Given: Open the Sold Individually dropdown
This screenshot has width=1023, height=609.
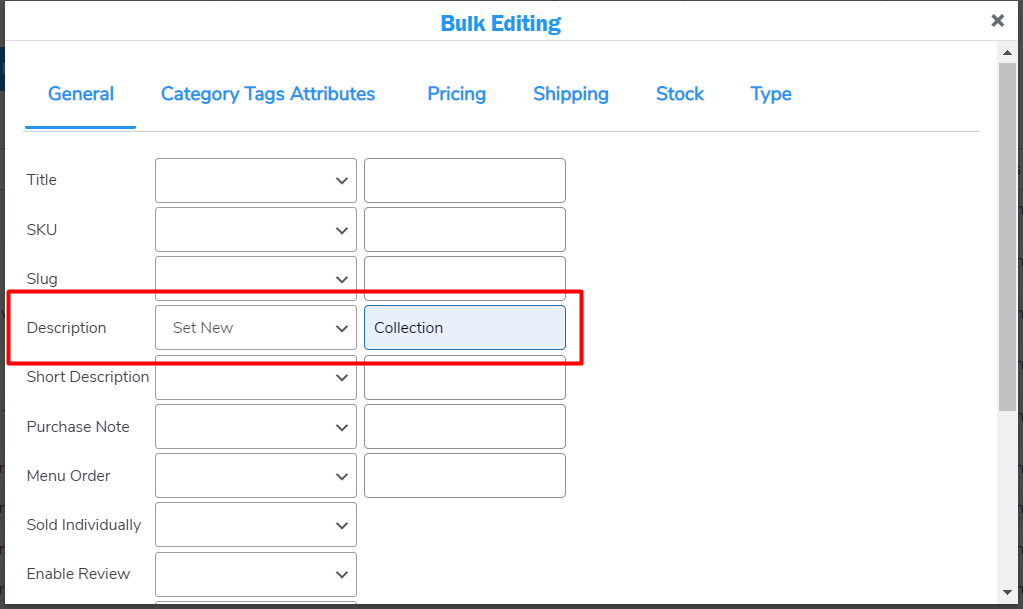Looking at the screenshot, I should (x=255, y=524).
